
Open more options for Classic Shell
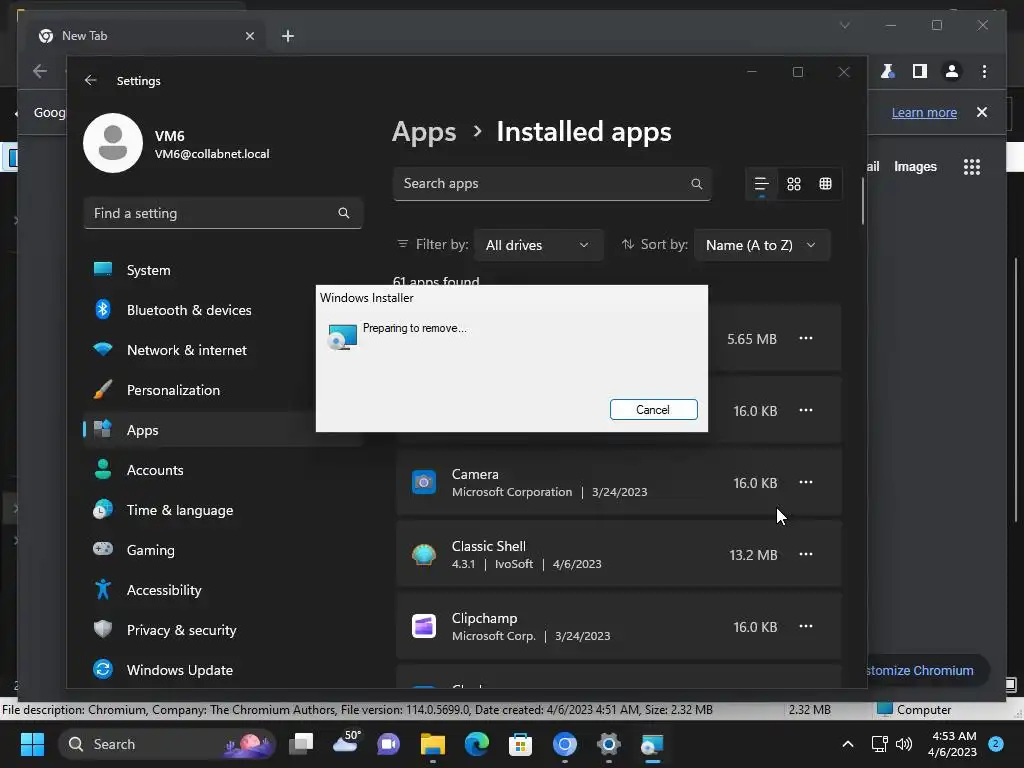point(806,554)
